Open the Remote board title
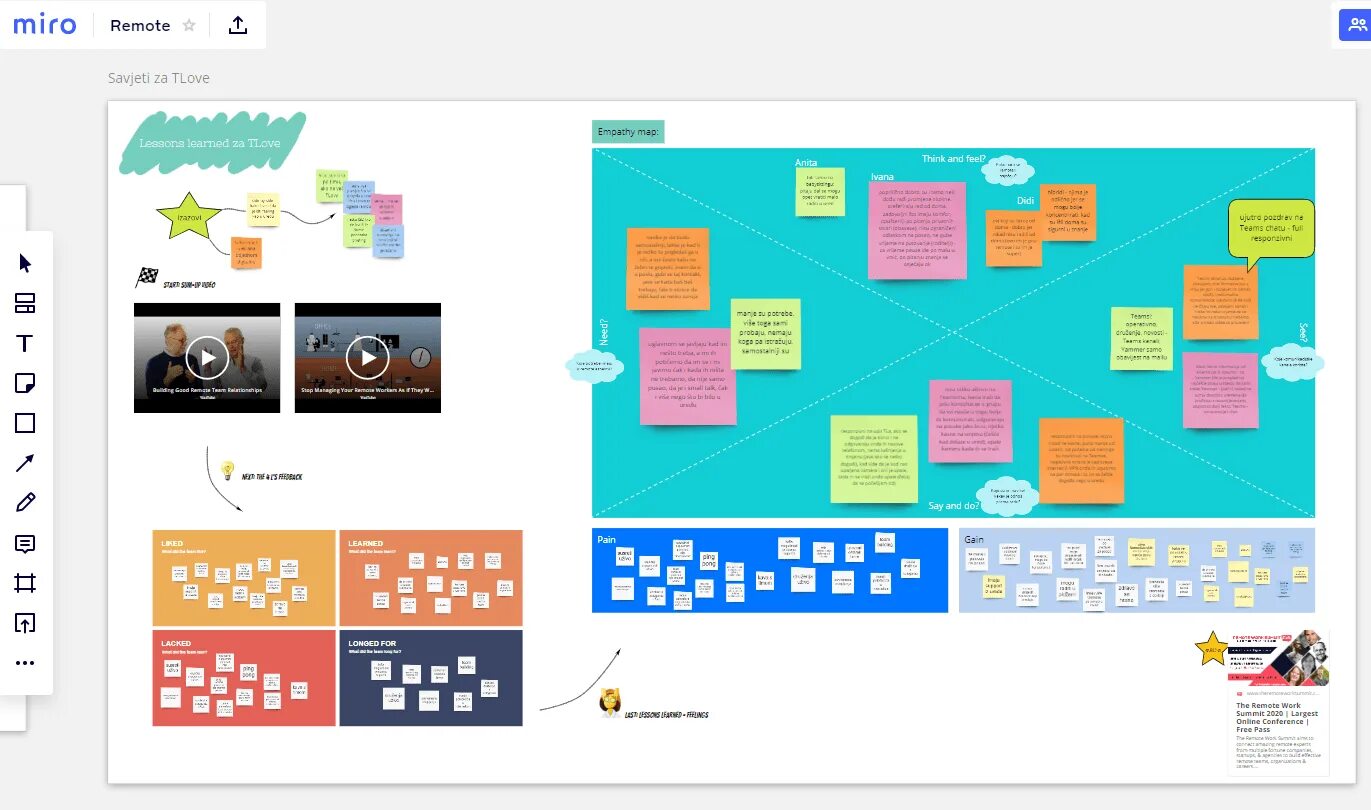This screenshot has width=1371, height=810. pos(140,25)
